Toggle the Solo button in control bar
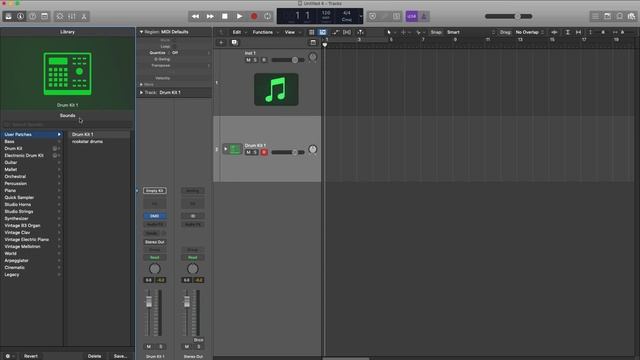 pos(396,16)
